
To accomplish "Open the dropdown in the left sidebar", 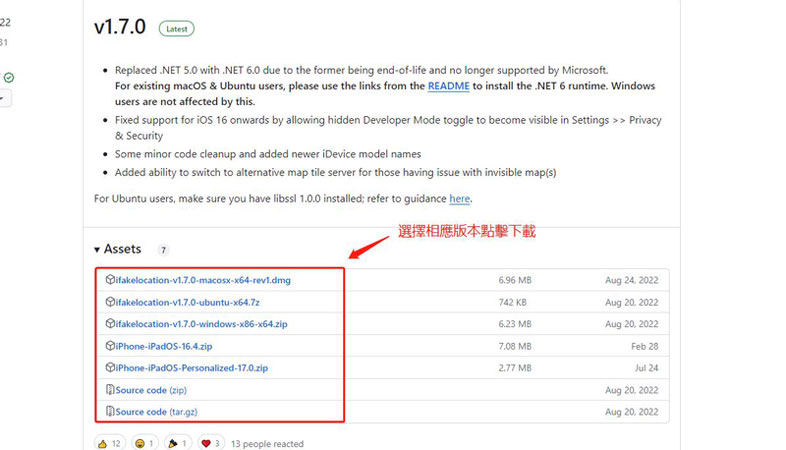I will pyautogui.click(x=3, y=98).
